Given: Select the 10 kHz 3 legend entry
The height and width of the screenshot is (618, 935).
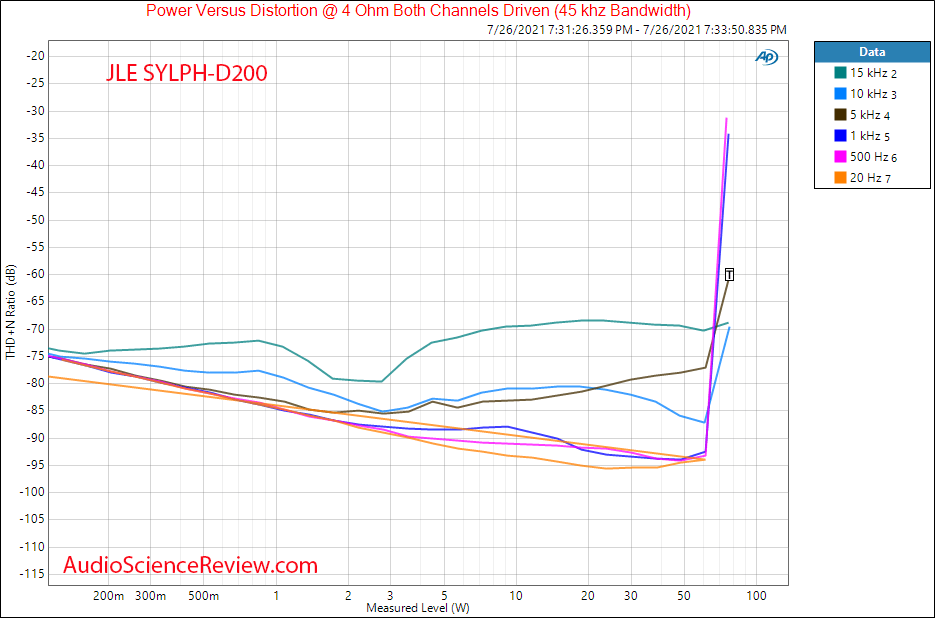Looking at the screenshot, I should pos(866,94).
